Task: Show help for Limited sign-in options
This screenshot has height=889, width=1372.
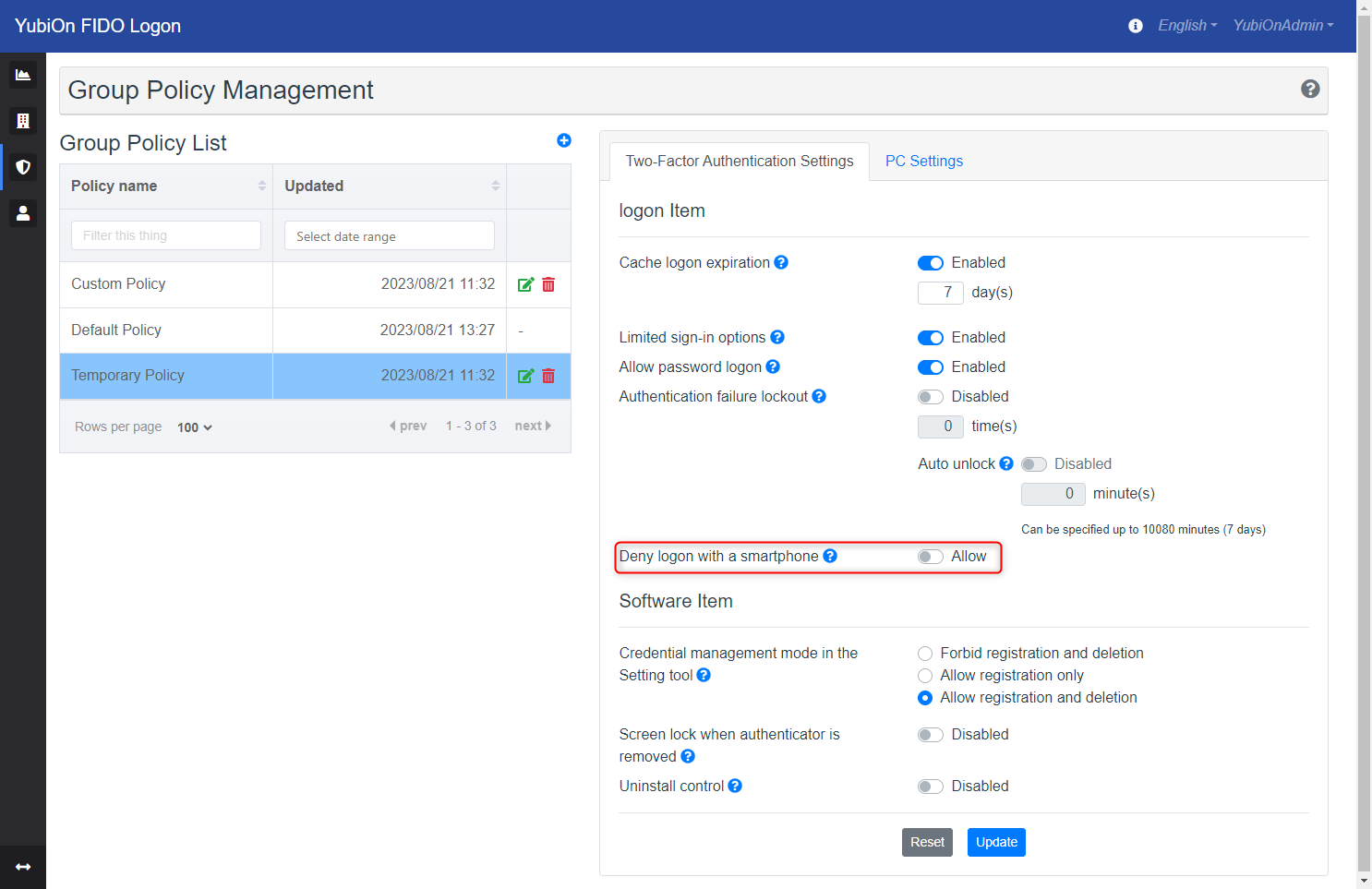Action: pos(777,337)
